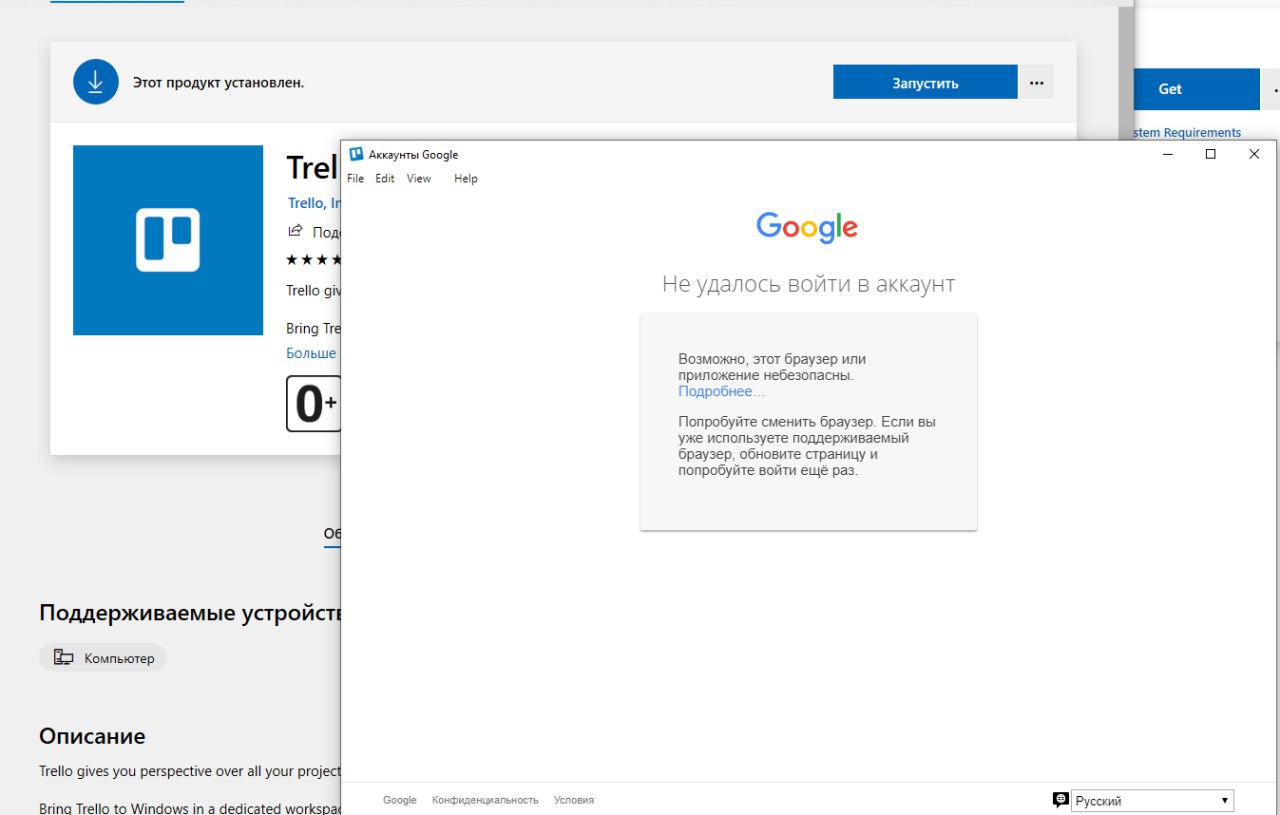Click the Запустить button in Store

click(x=925, y=83)
